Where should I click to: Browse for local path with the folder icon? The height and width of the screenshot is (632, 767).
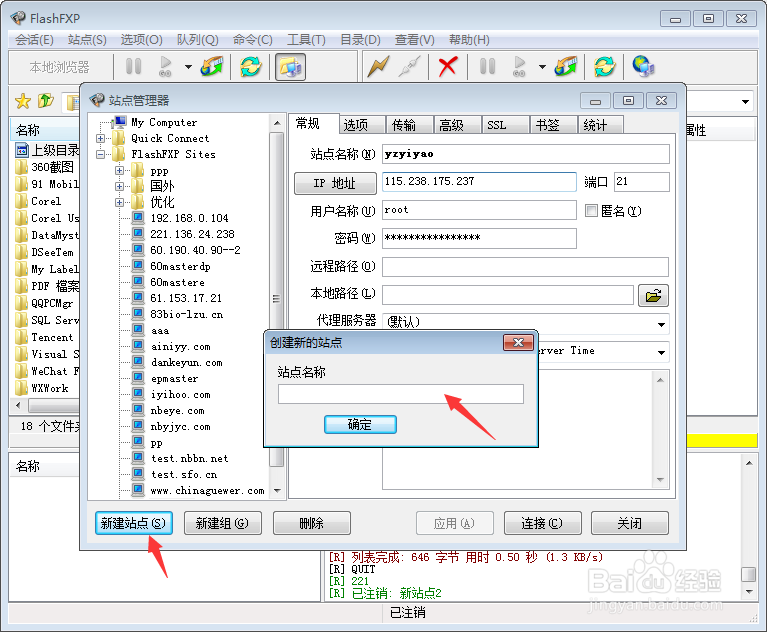tap(653, 295)
